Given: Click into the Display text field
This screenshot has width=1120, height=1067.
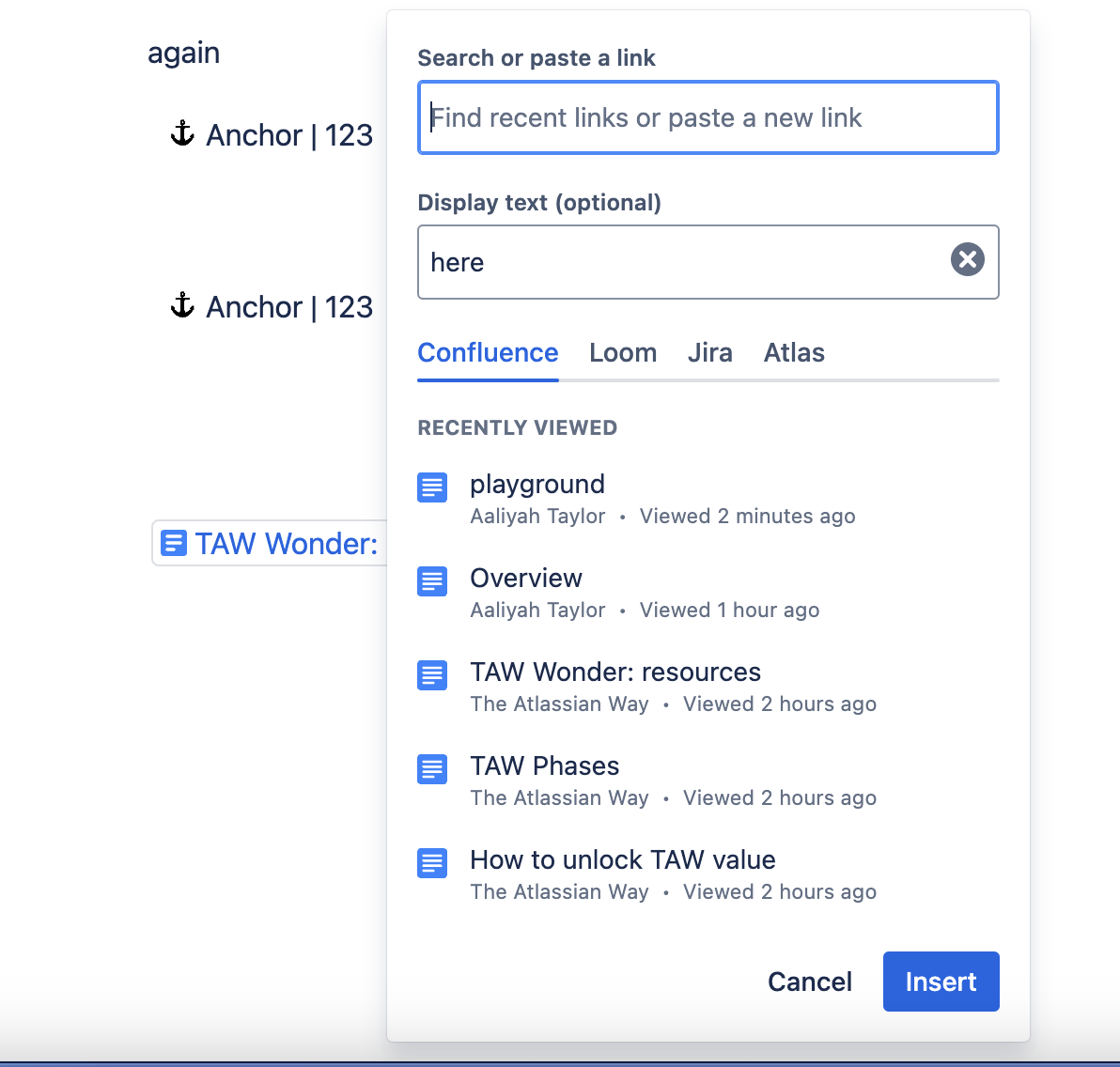Looking at the screenshot, I should pyautogui.click(x=681, y=262).
